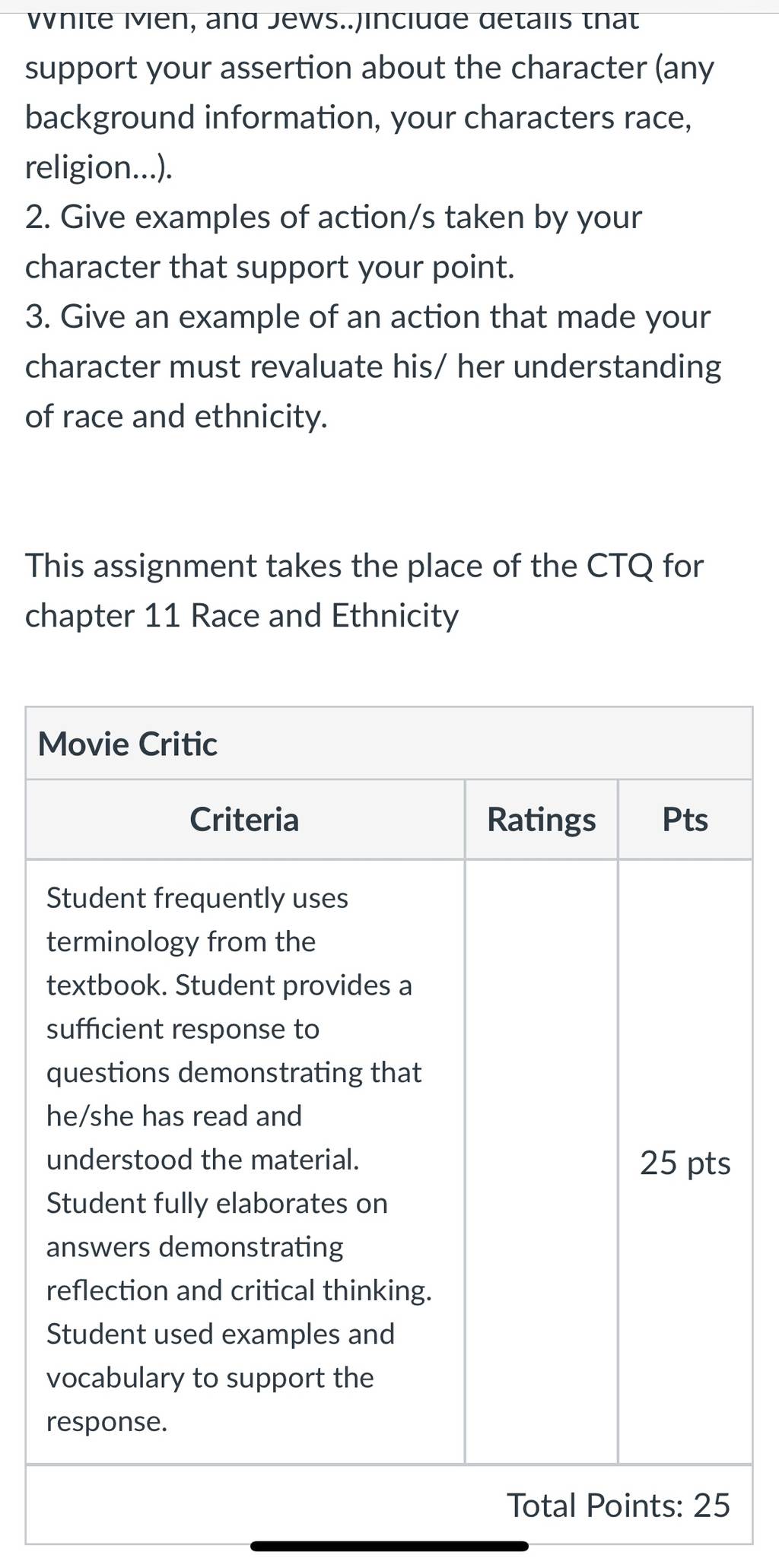Tap the 'religion...).' text line
Screen dimensions: 779x1568
pos(99,167)
